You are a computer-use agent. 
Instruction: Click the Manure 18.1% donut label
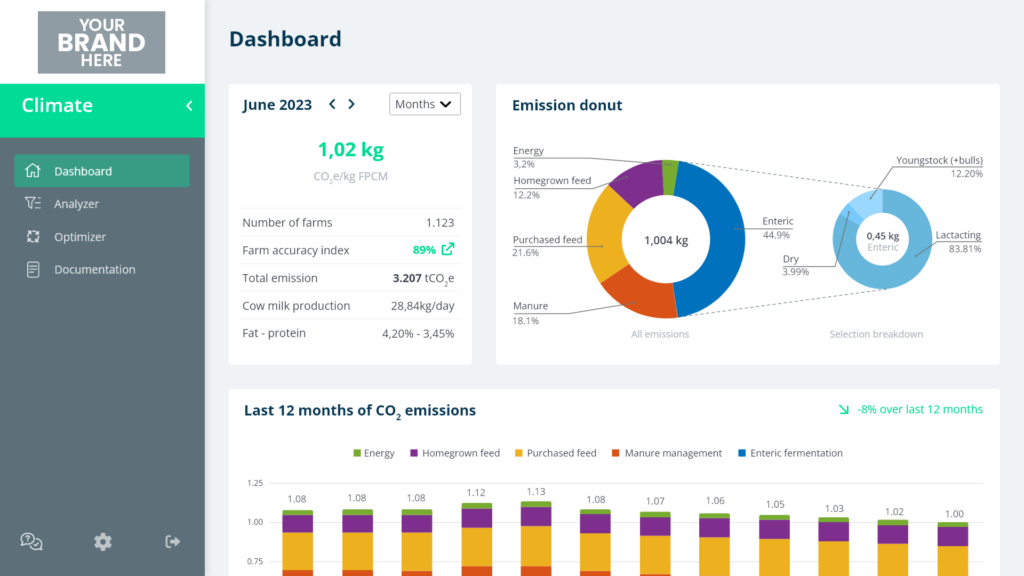530,313
